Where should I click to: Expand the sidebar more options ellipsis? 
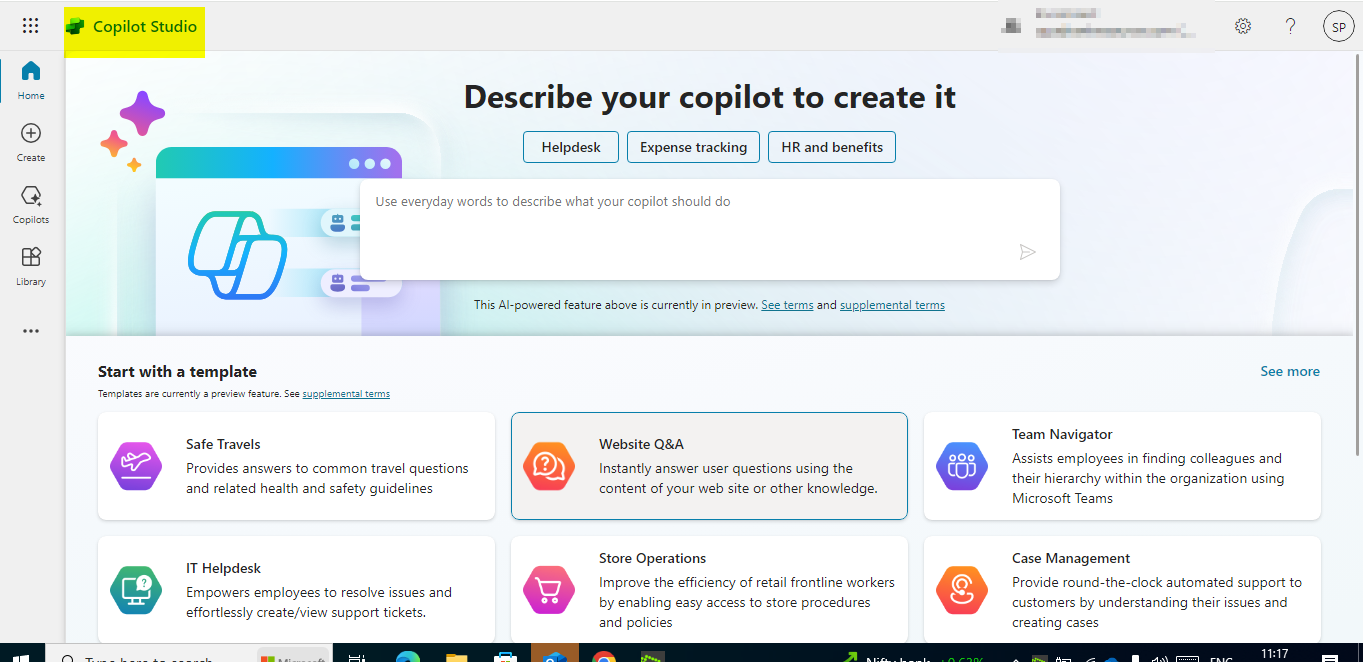pyautogui.click(x=31, y=331)
